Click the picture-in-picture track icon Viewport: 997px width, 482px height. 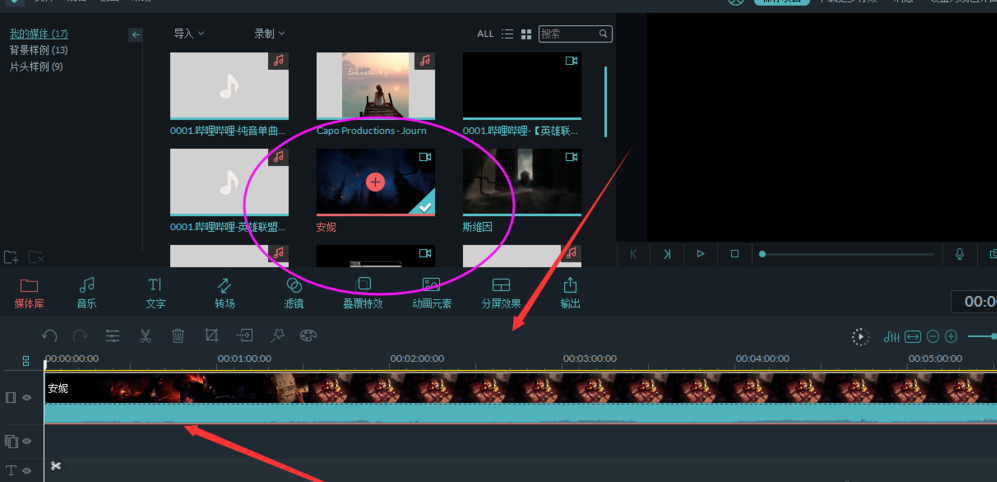pyautogui.click(x=11, y=441)
